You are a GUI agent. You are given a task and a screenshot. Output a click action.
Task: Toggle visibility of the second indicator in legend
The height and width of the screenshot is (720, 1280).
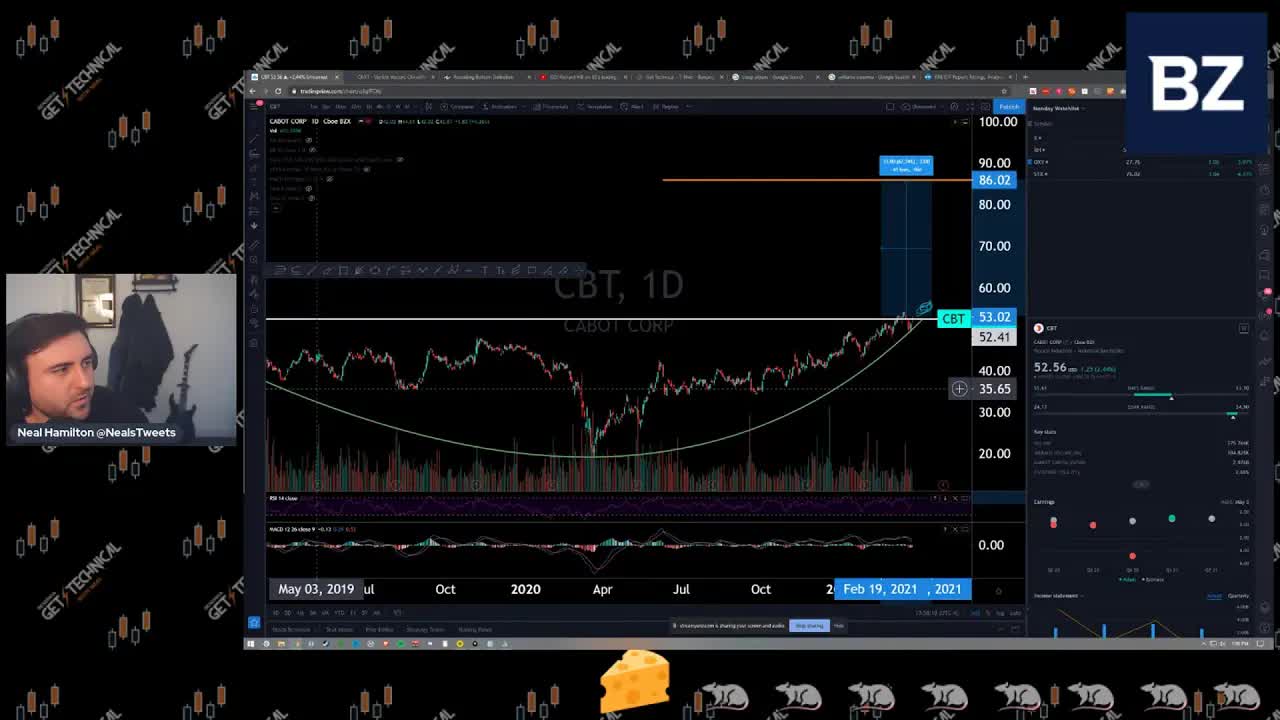[311, 150]
